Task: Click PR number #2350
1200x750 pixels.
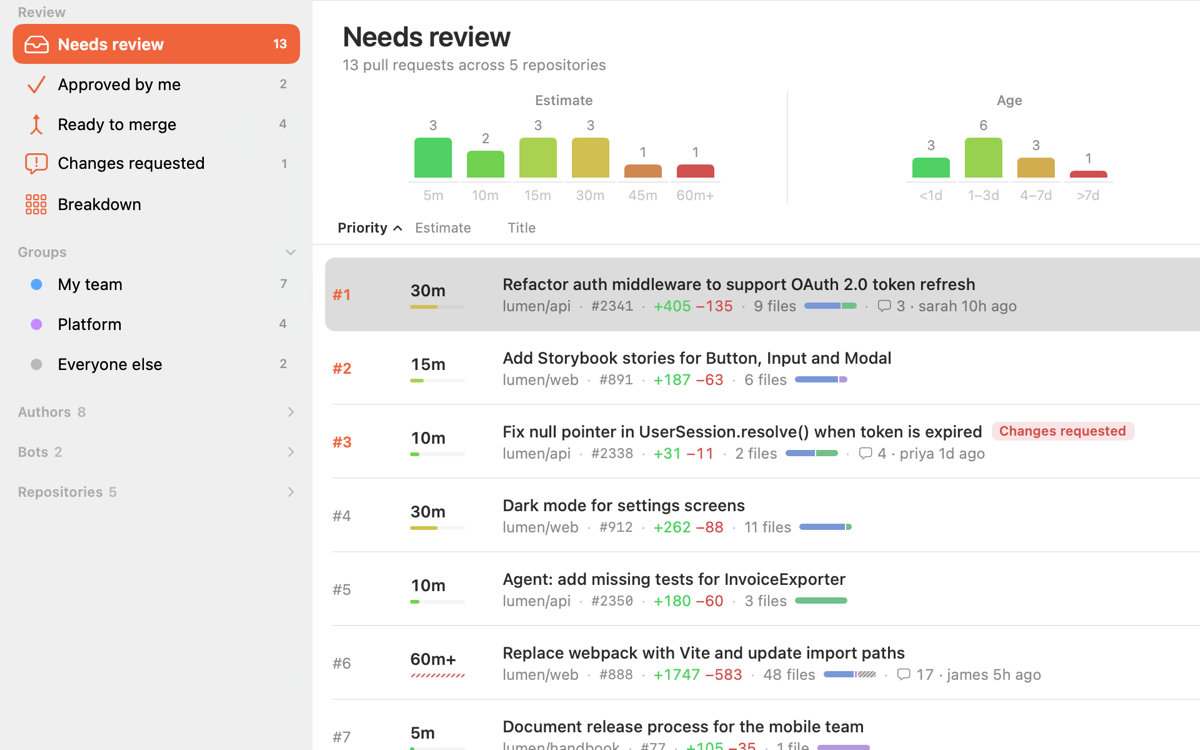Action: coord(612,601)
